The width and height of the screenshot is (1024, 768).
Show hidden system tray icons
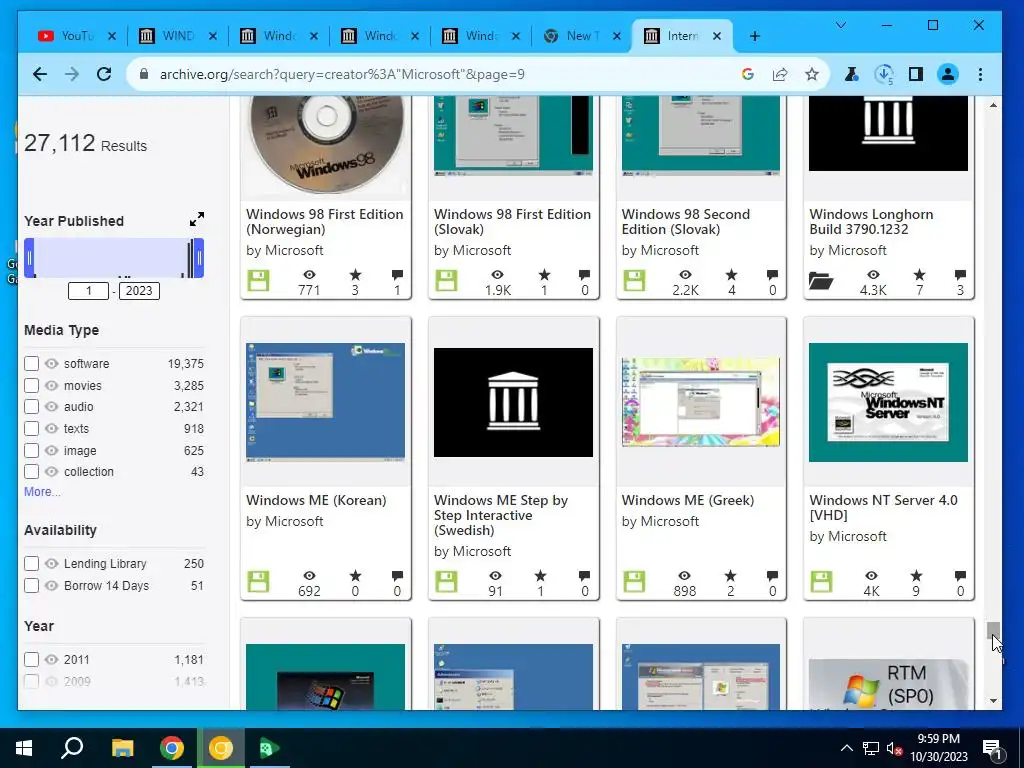point(846,748)
